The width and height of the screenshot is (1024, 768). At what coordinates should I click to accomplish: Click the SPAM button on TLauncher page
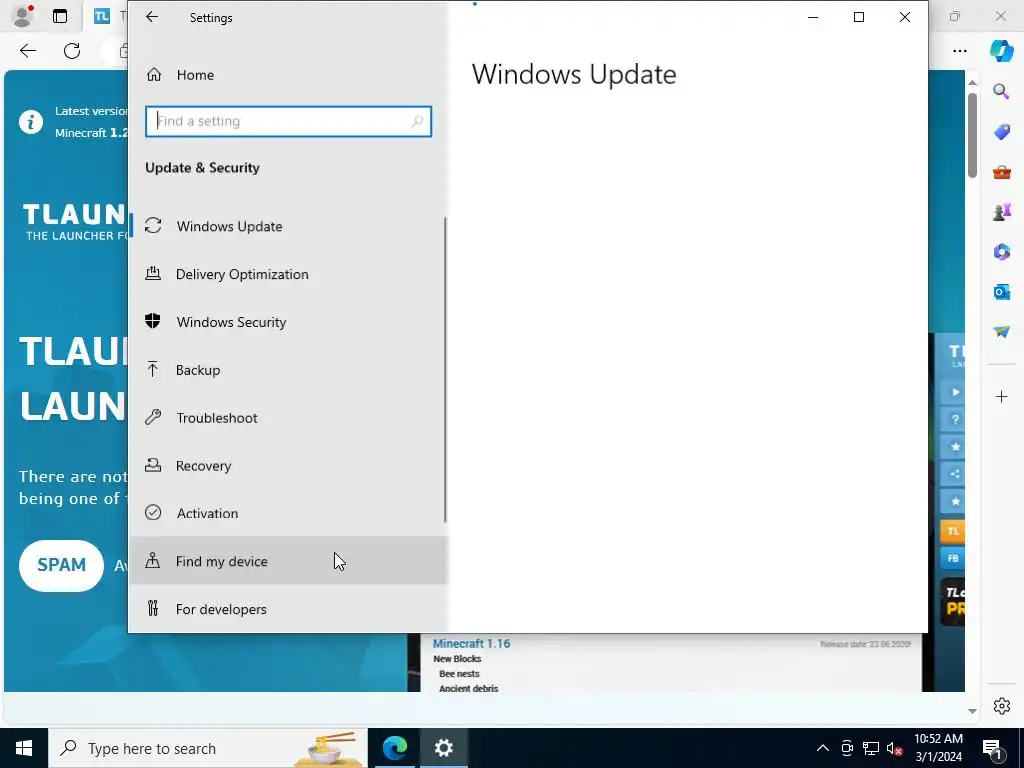[61, 565]
